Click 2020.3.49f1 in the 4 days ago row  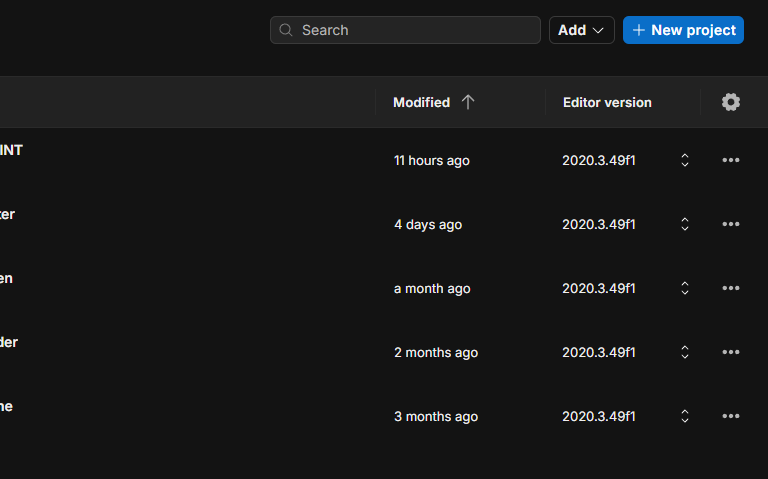click(x=599, y=224)
